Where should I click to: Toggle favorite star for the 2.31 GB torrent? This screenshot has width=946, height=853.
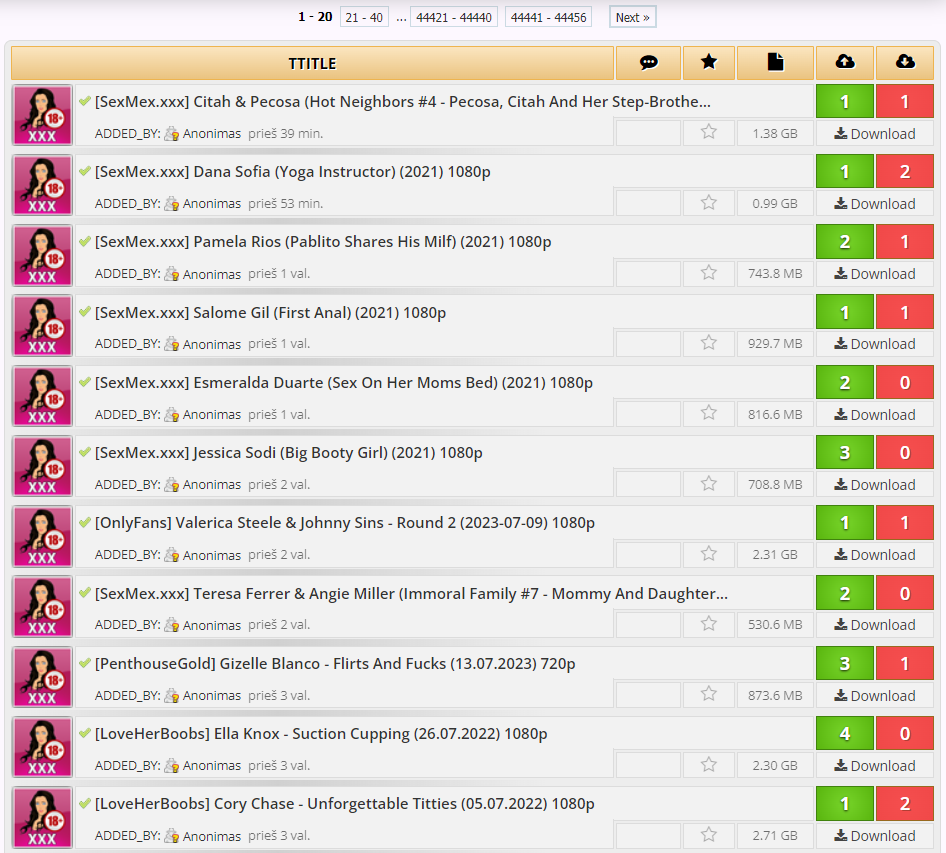pos(709,554)
